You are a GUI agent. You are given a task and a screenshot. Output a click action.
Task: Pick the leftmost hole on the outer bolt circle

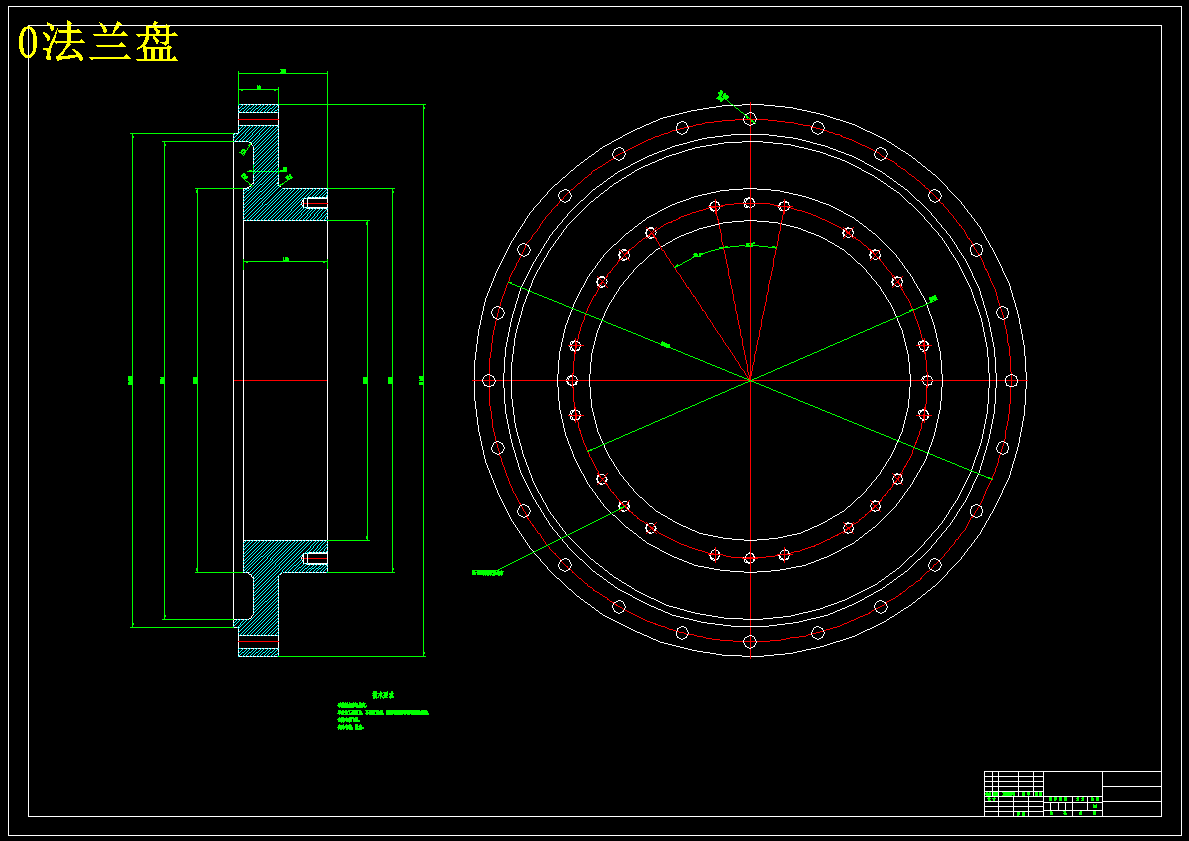488,380
